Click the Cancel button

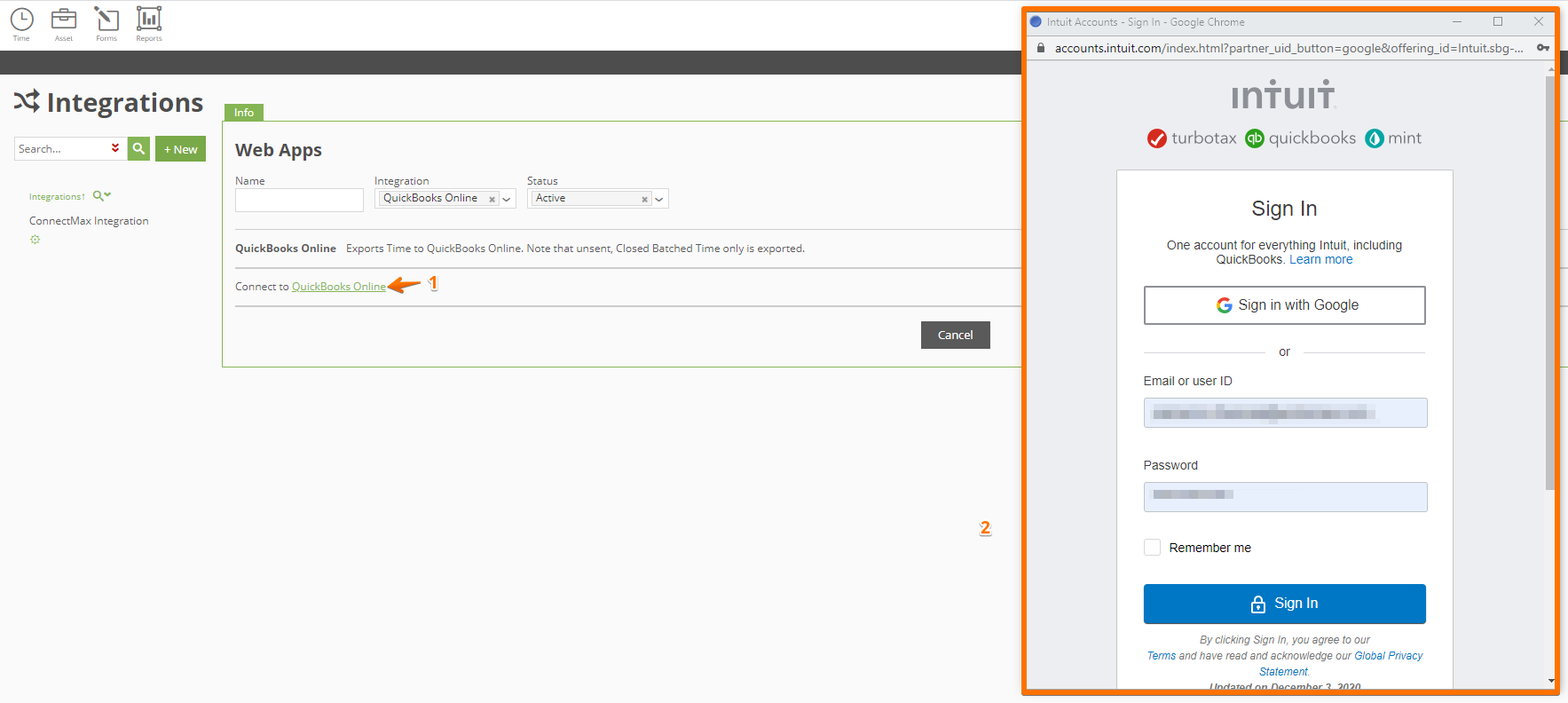tap(956, 335)
